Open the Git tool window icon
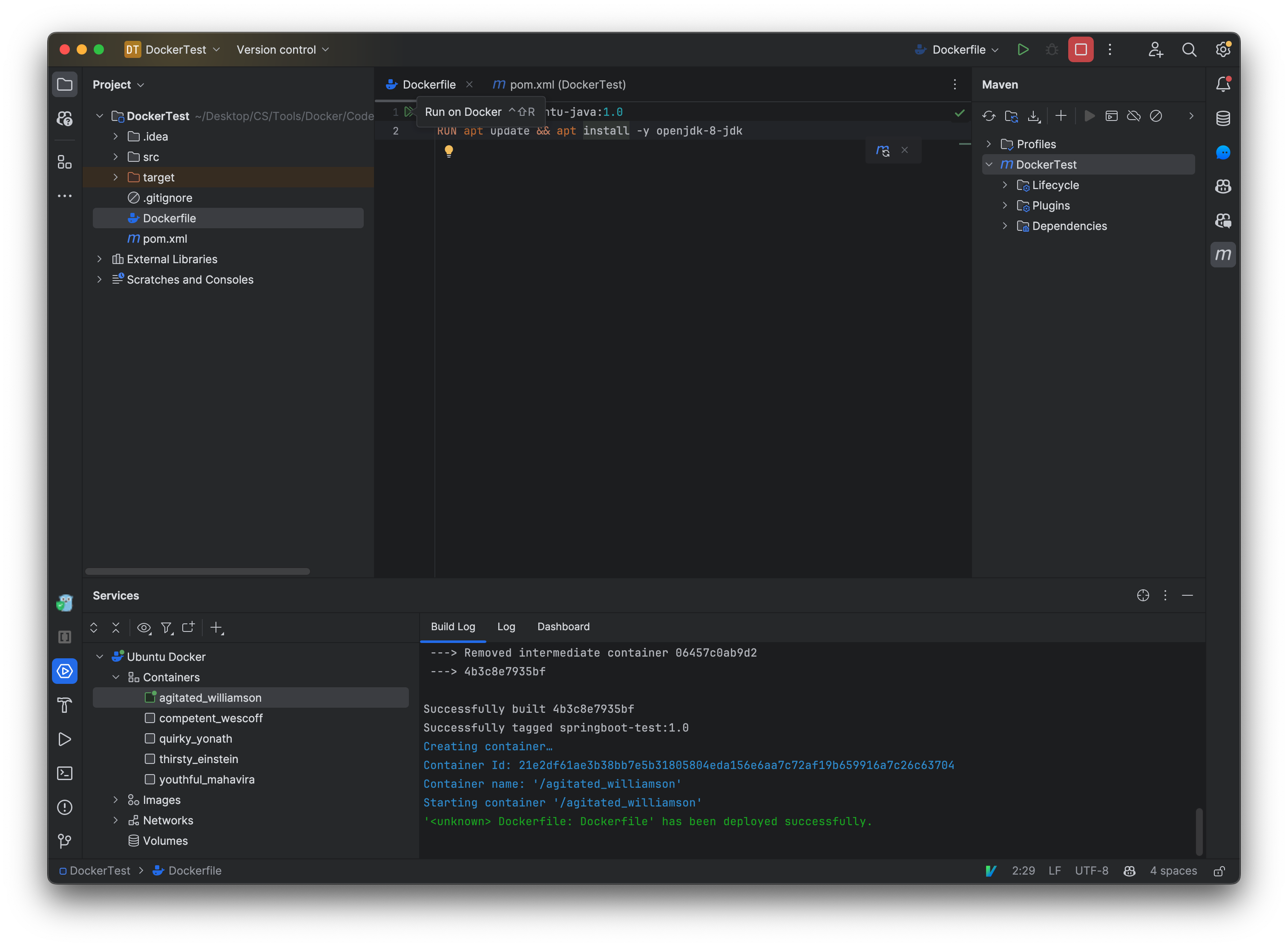 65,841
